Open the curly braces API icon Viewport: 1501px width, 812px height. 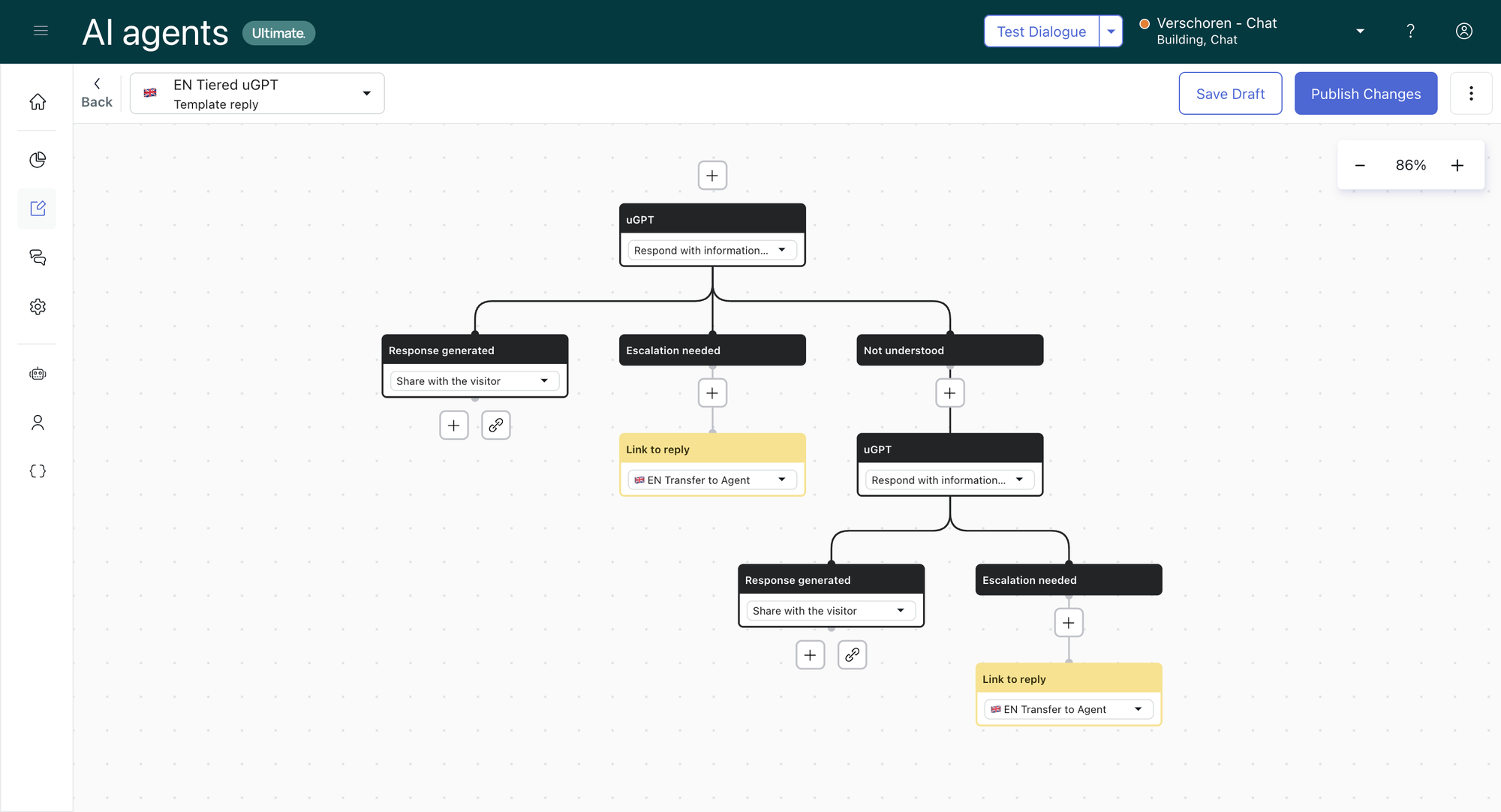click(38, 471)
